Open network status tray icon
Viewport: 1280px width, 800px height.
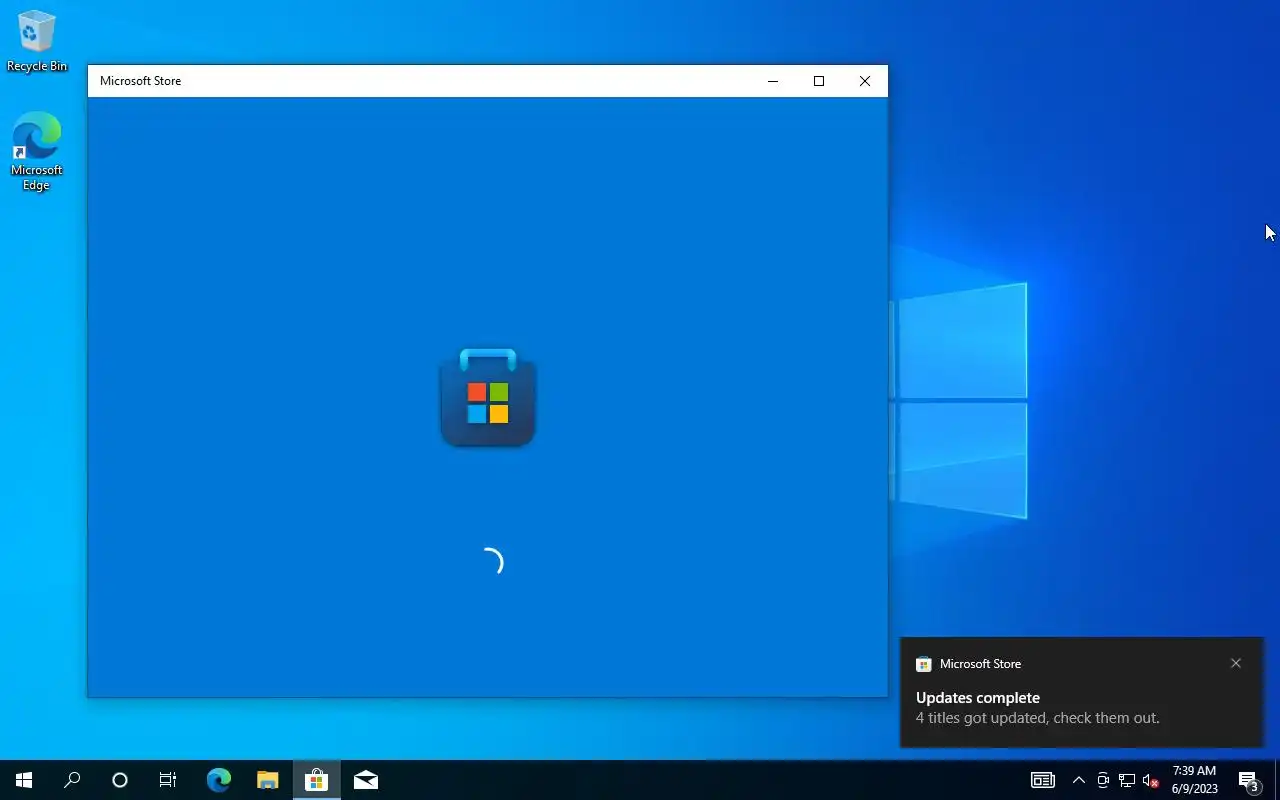click(1127, 780)
